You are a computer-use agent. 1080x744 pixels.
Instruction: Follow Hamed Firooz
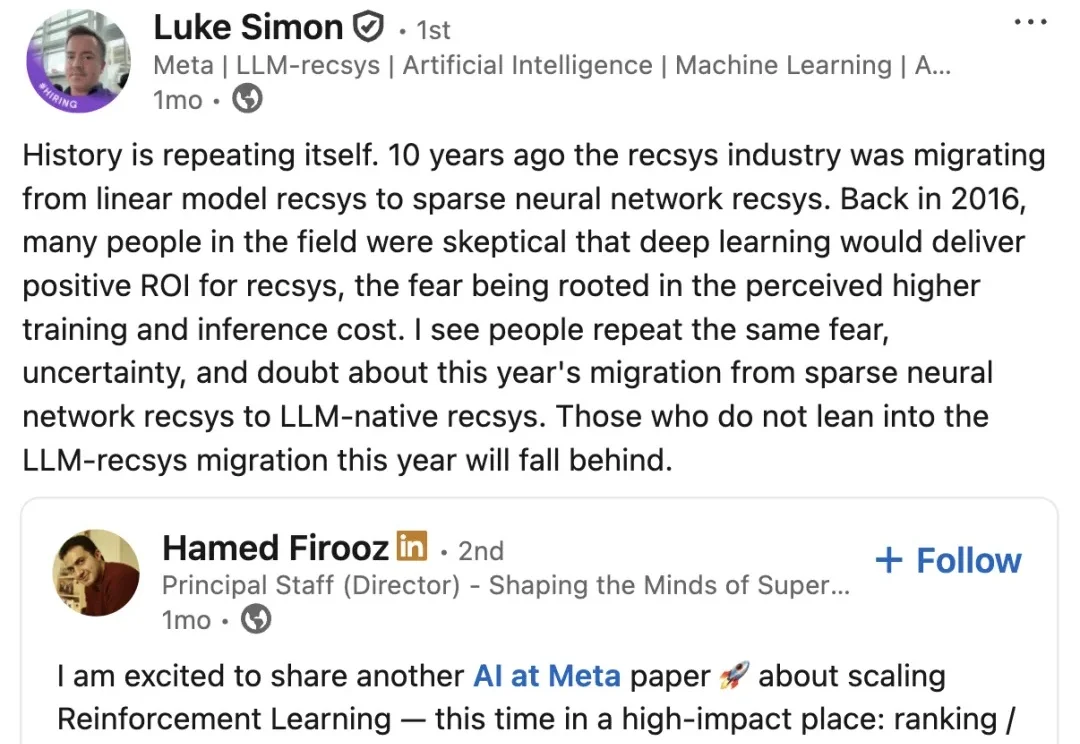click(948, 561)
